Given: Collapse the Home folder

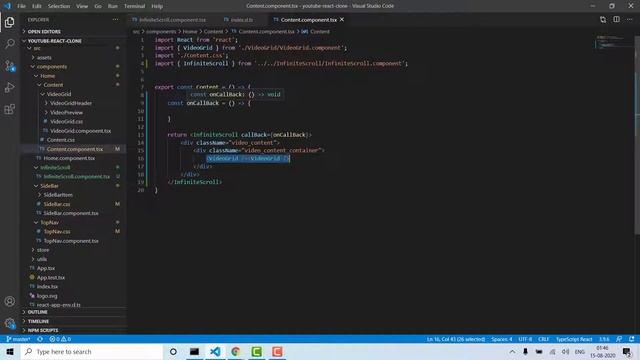Looking at the screenshot, I should [x=48, y=76].
